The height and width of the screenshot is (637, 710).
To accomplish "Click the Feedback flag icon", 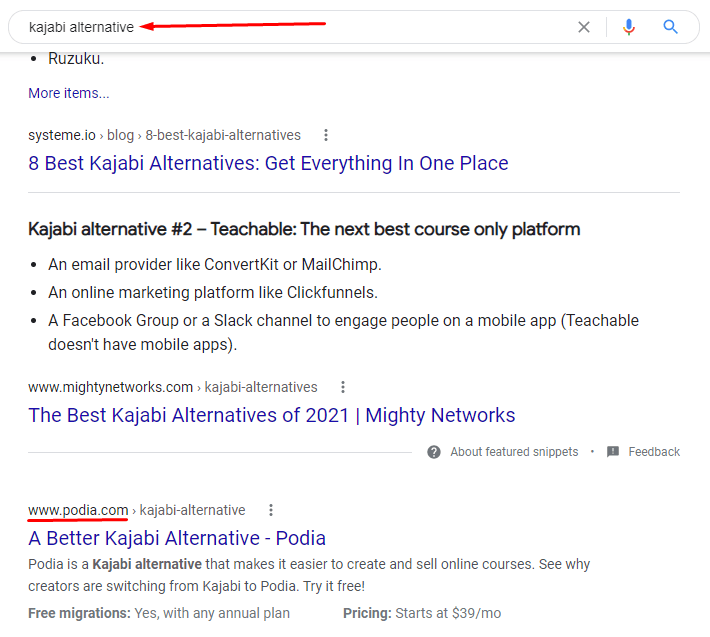I will tap(613, 452).
